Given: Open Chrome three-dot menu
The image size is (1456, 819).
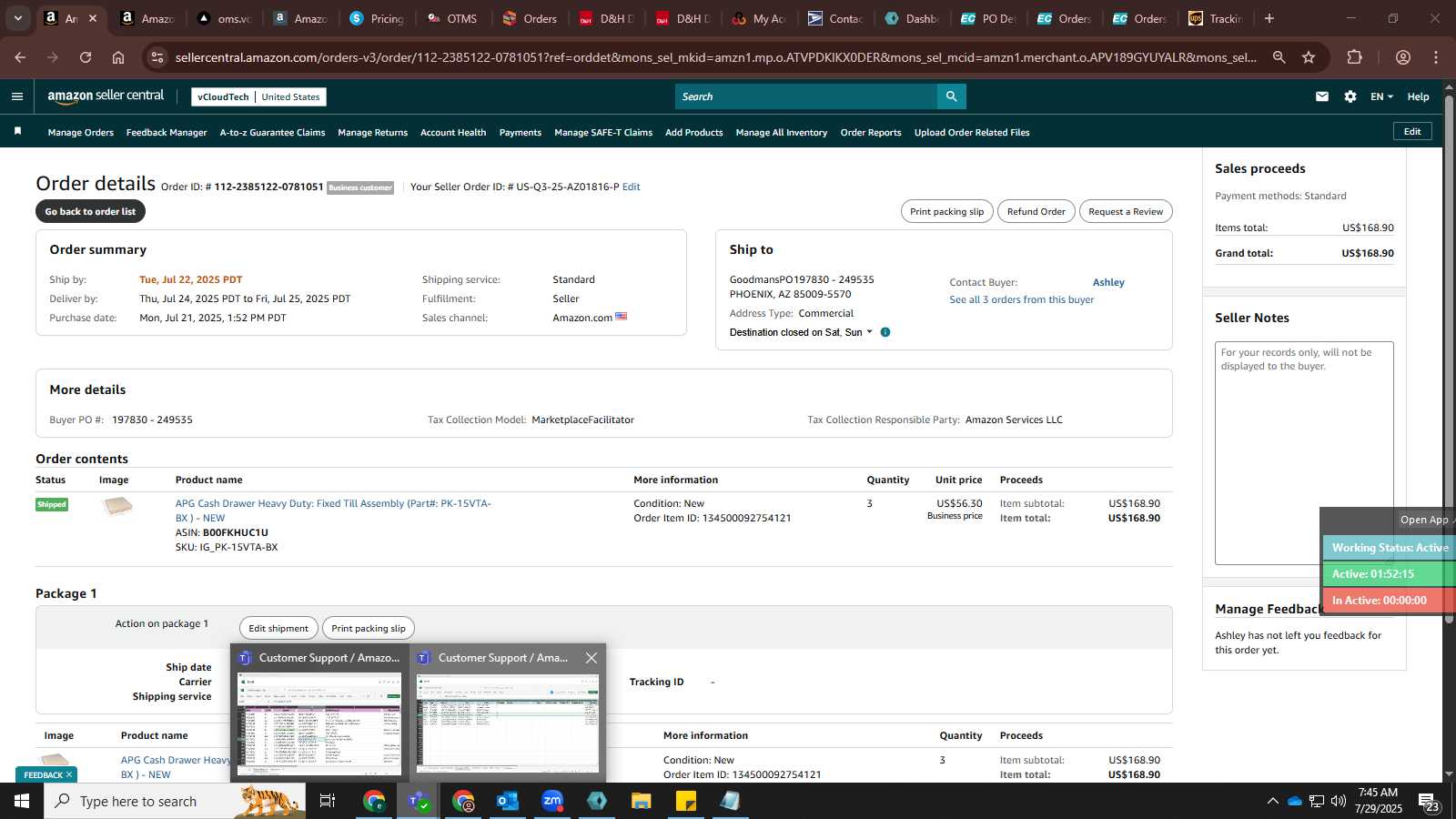Looking at the screenshot, I should click(x=1436, y=57).
